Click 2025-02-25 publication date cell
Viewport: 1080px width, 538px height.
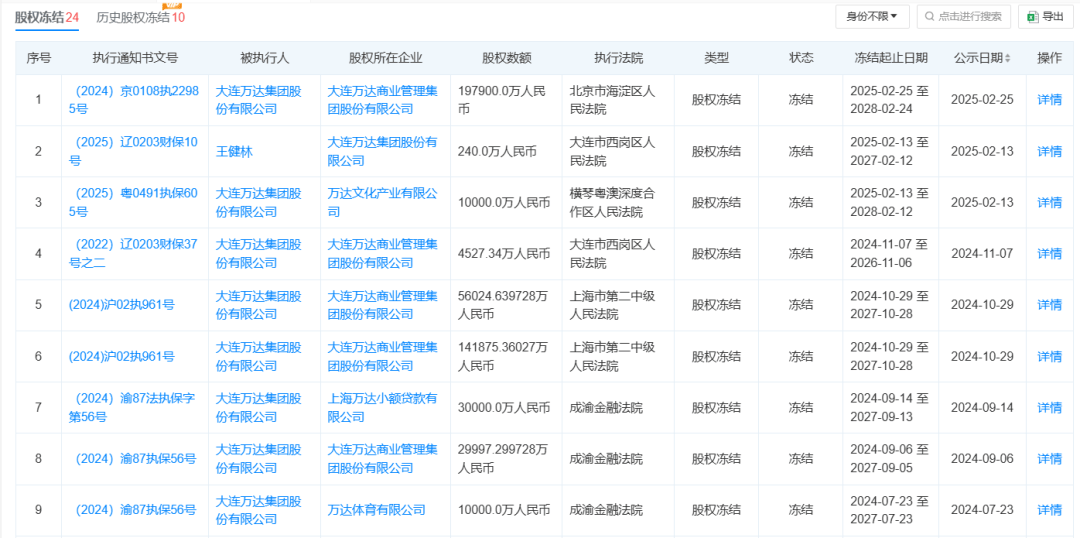pos(982,100)
